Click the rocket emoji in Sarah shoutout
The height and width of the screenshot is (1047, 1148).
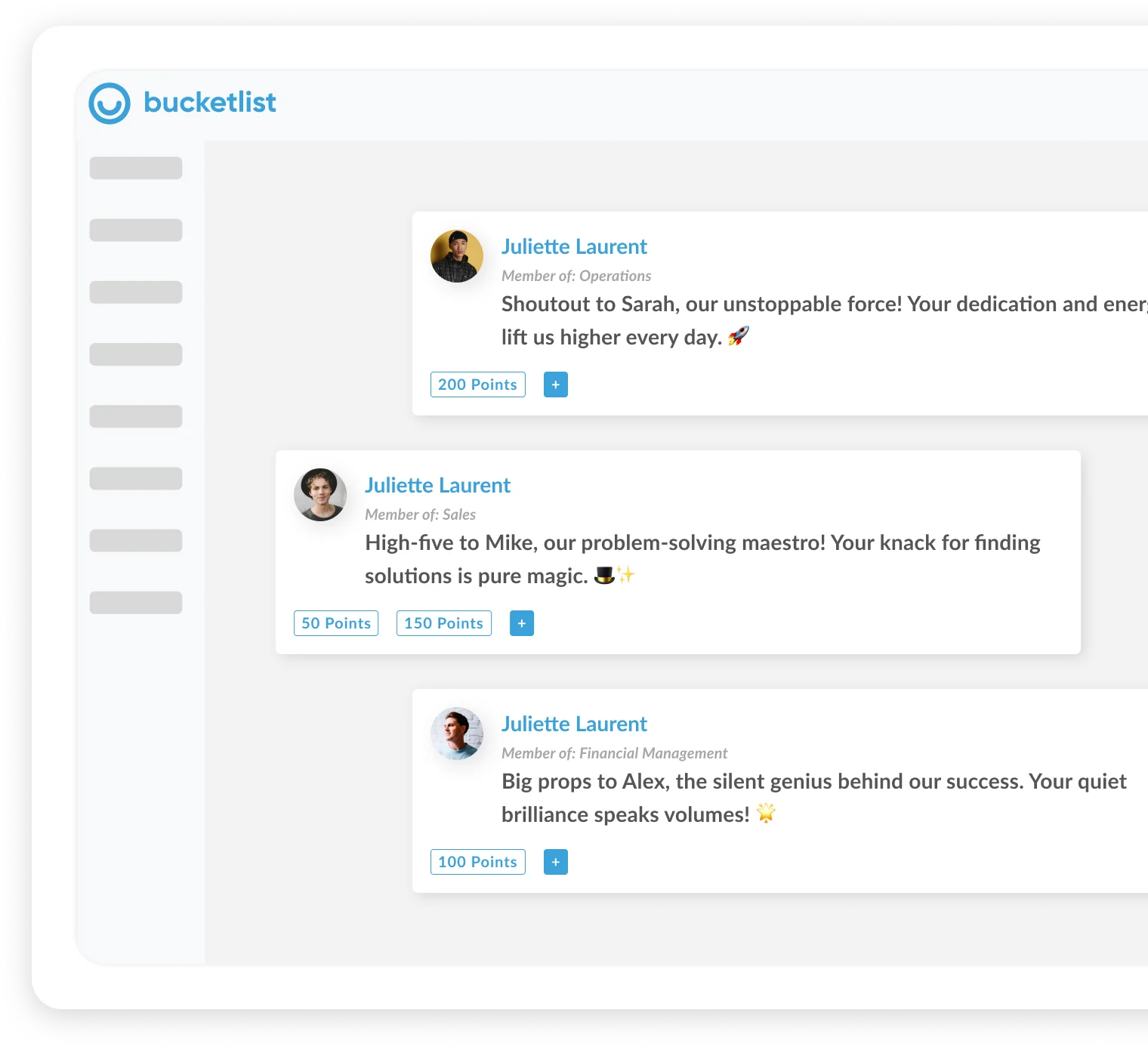click(x=739, y=336)
